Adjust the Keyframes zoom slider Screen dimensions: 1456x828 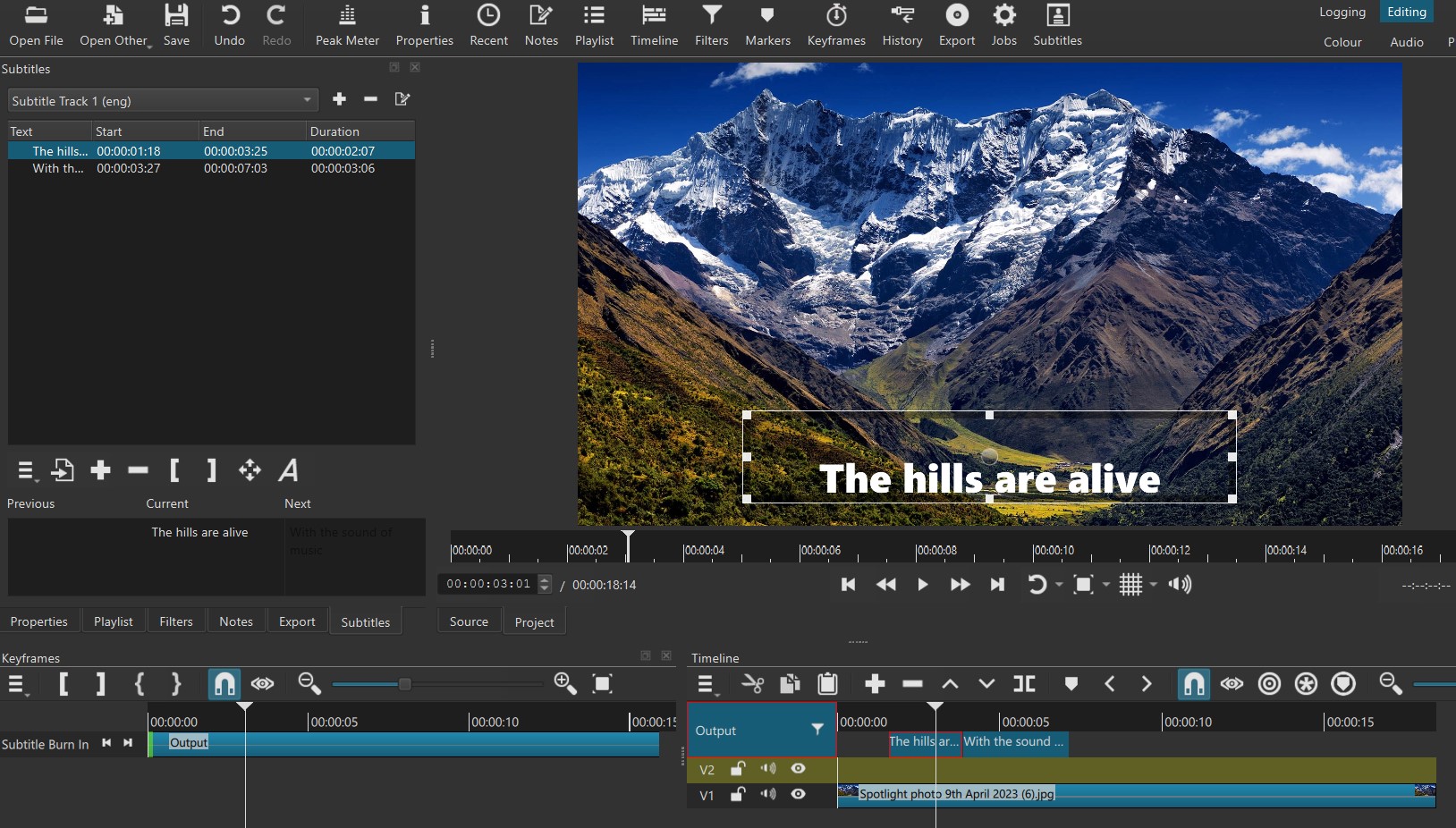[x=404, y=684]
